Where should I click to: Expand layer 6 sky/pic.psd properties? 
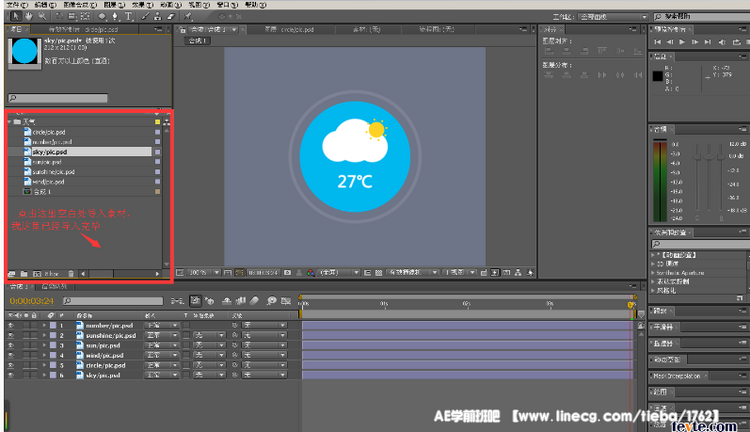44,376
